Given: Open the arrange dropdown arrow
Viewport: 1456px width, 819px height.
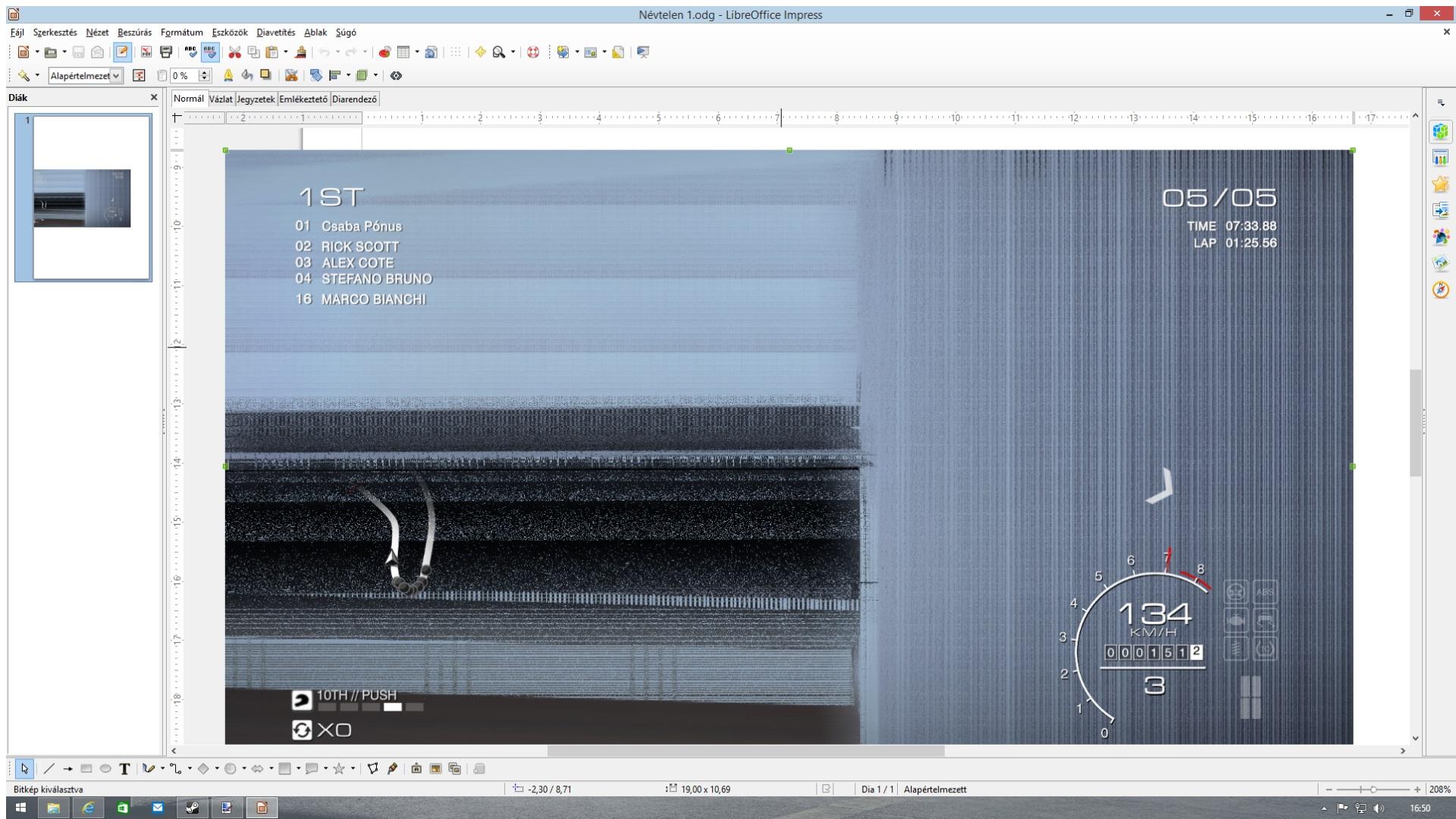Looking at the screenshot, I should click(x=375, y=75).
